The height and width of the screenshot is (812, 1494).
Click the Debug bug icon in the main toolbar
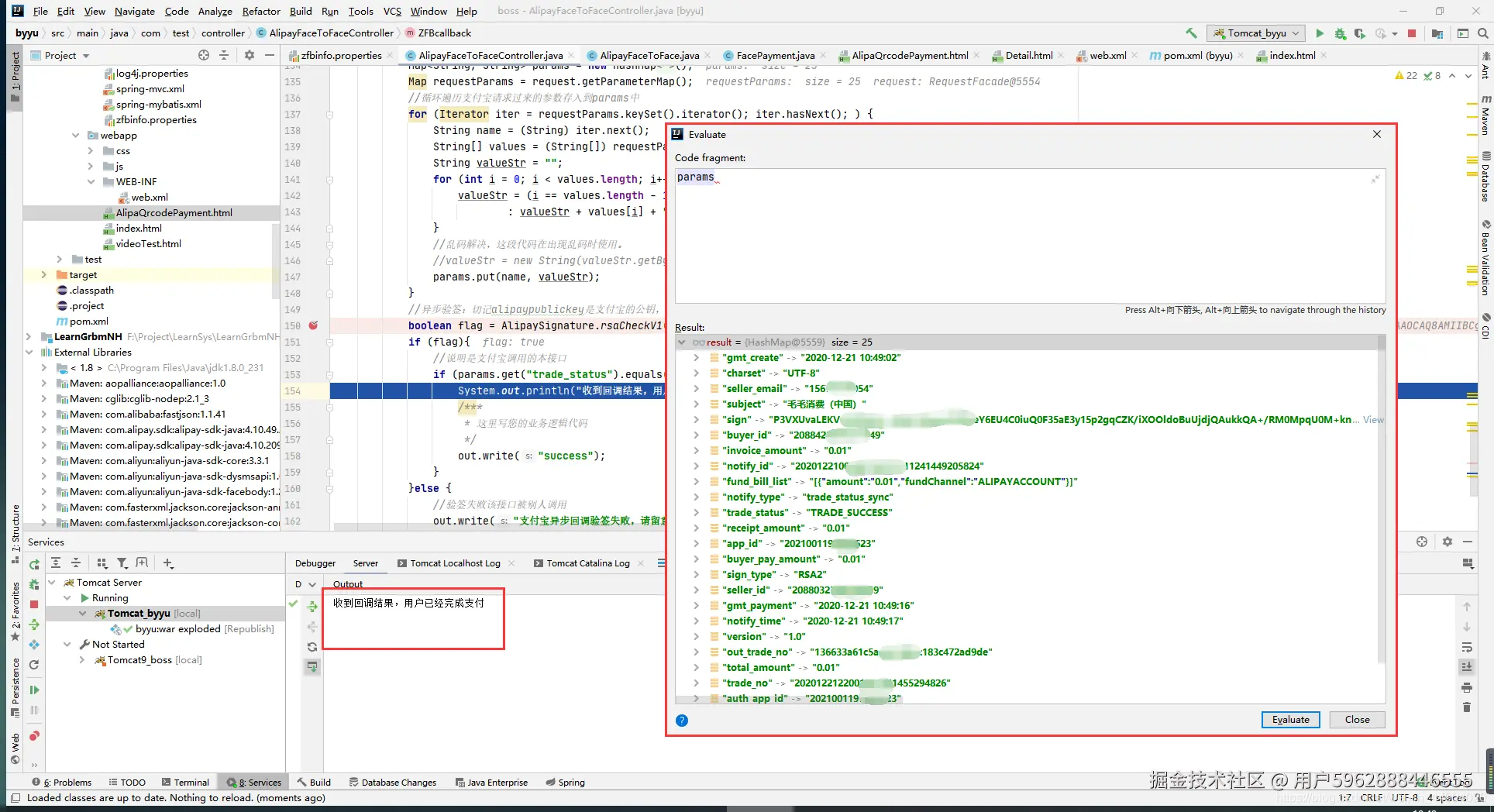coord(1340,33)
